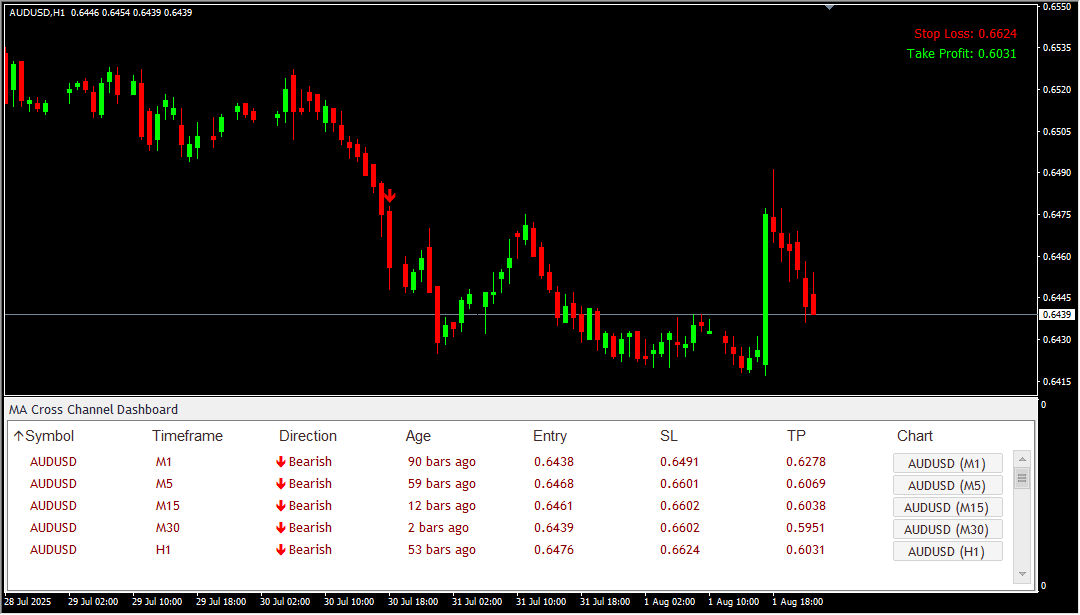
Task: Sort the dashboard by Timeframe column header
Action: (x=187, y=436)
